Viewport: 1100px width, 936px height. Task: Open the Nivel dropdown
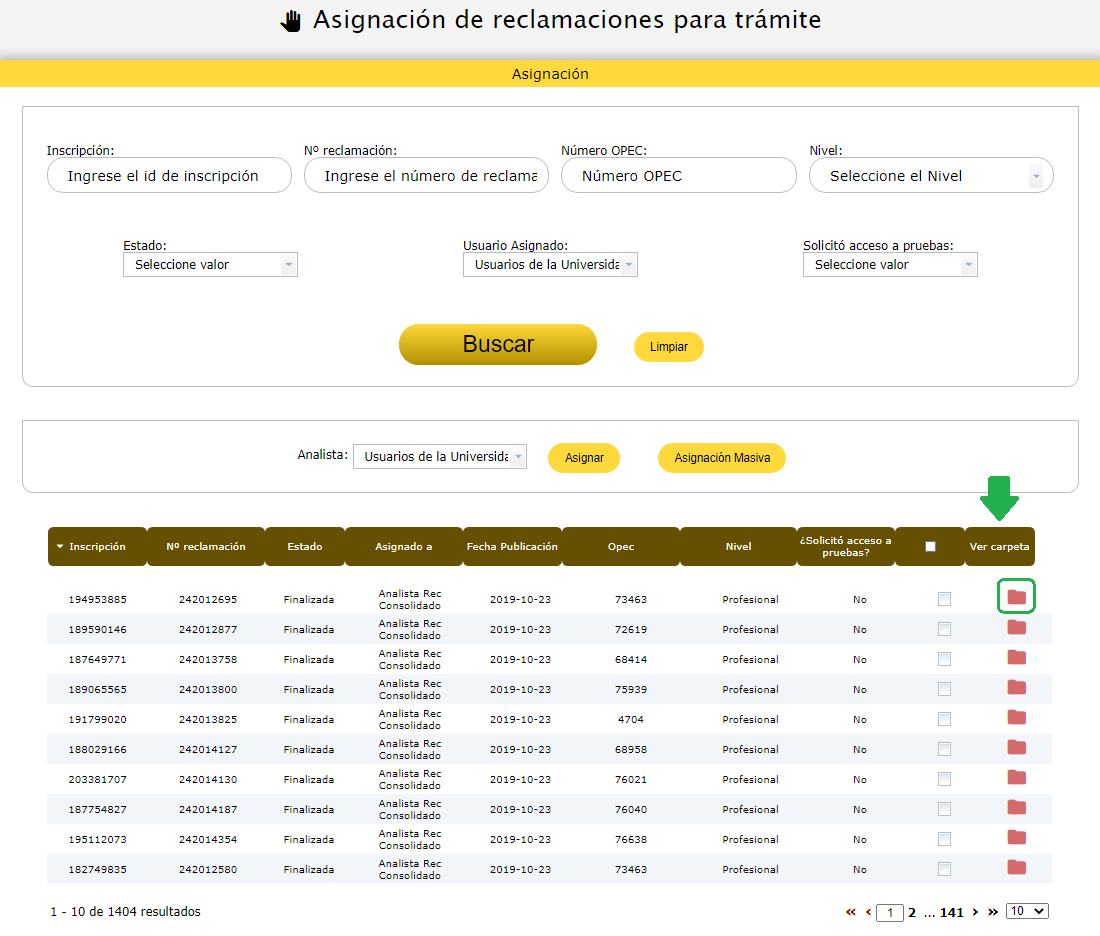930,176
